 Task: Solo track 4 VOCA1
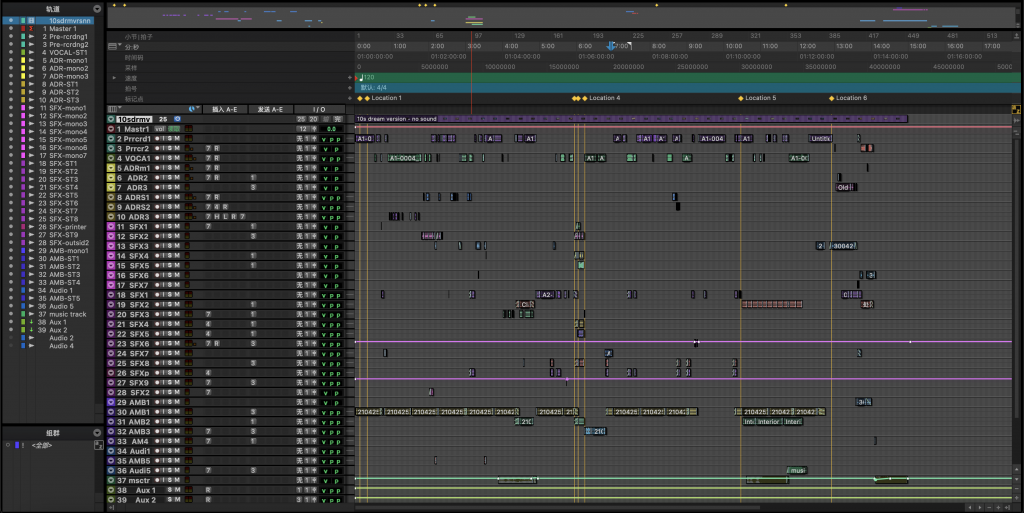(170, 159)
